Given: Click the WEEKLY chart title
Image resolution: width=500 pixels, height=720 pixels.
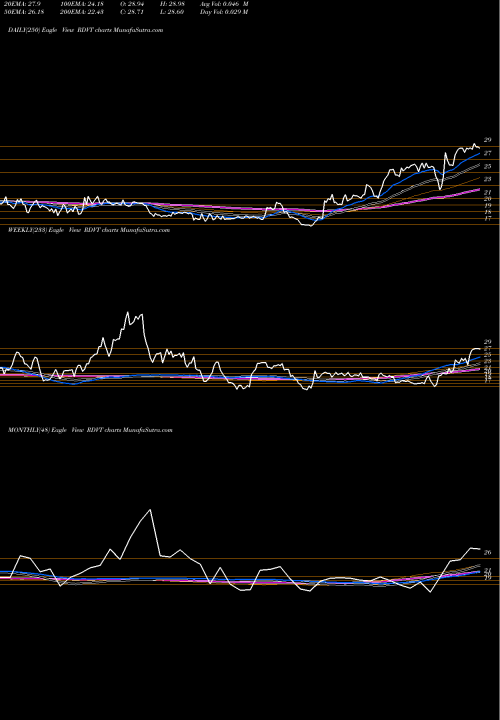Looking at the screenshot, I should click(x=89, y=230).
